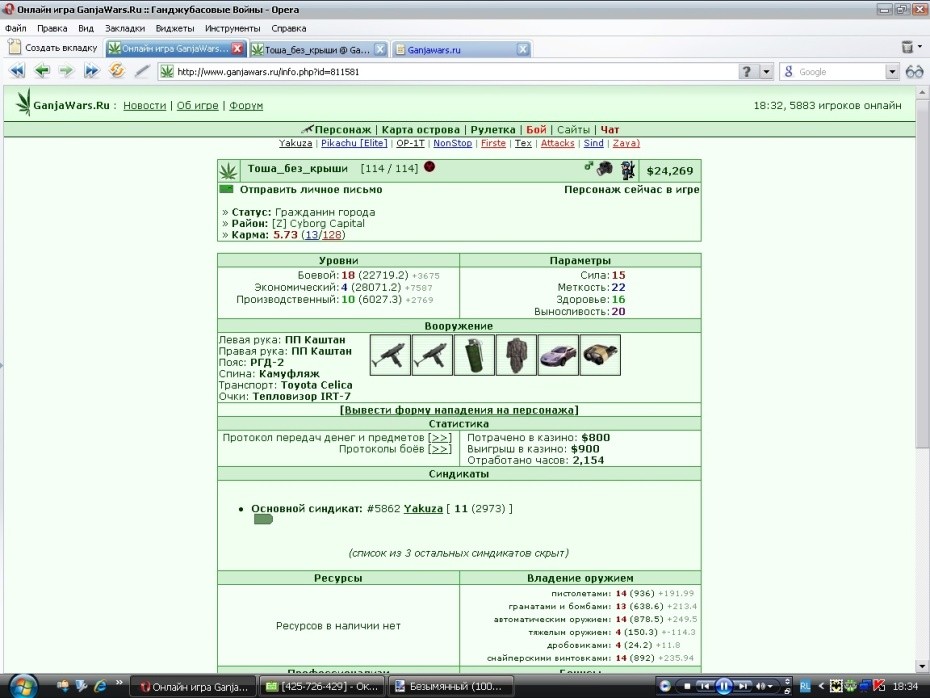The width and height of the screenshot is (930, 698).
Task: Click the green mail envelope icon
Action: [227, 189]
